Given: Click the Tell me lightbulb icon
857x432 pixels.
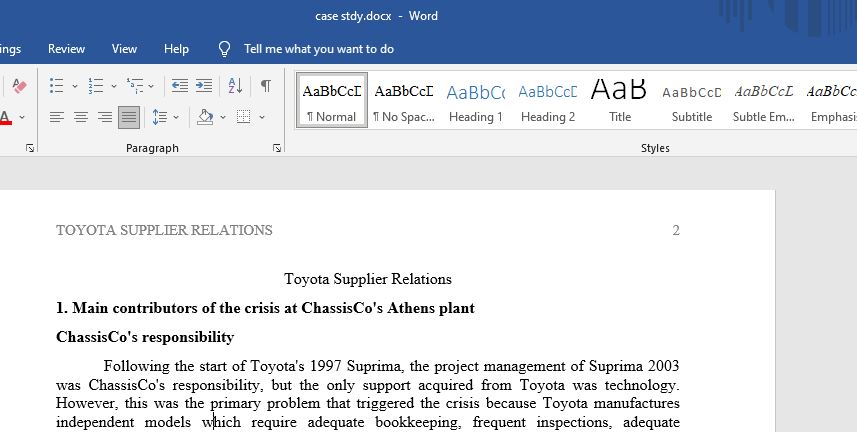Looking at the screenshot, I should click(224, 49).
